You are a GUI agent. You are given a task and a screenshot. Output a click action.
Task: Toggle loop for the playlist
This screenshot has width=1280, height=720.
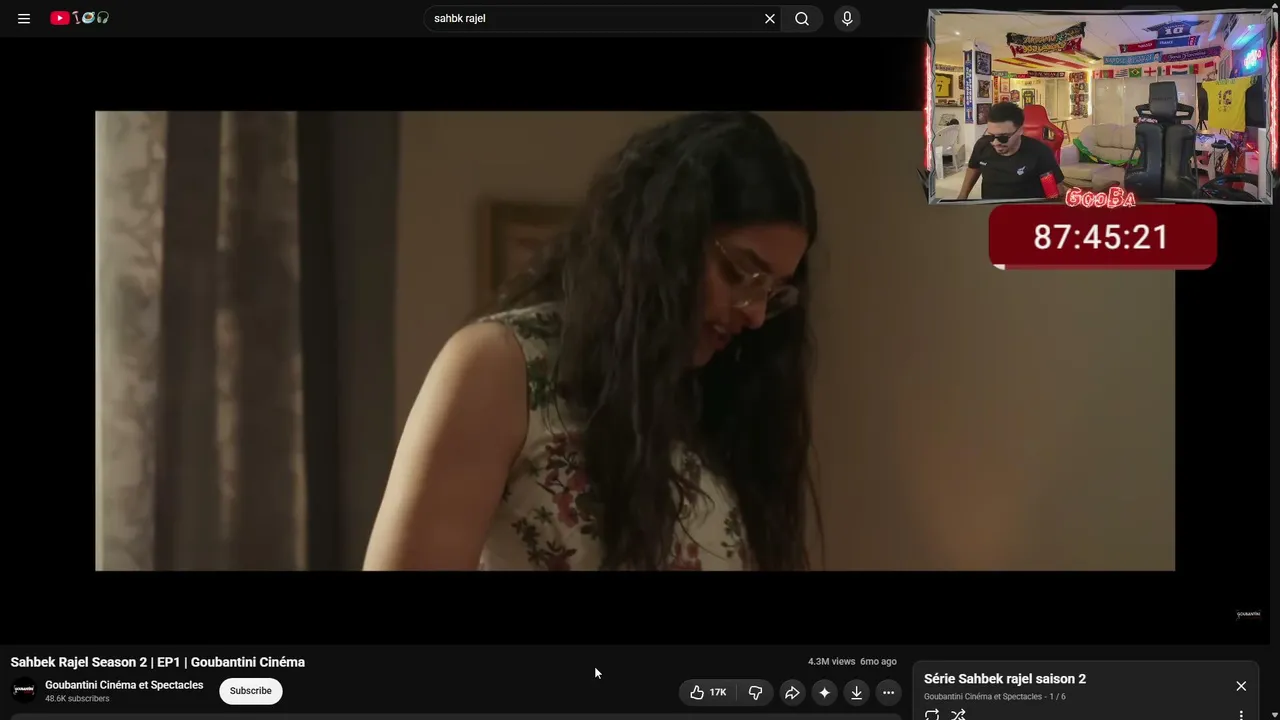click(932, 714)
